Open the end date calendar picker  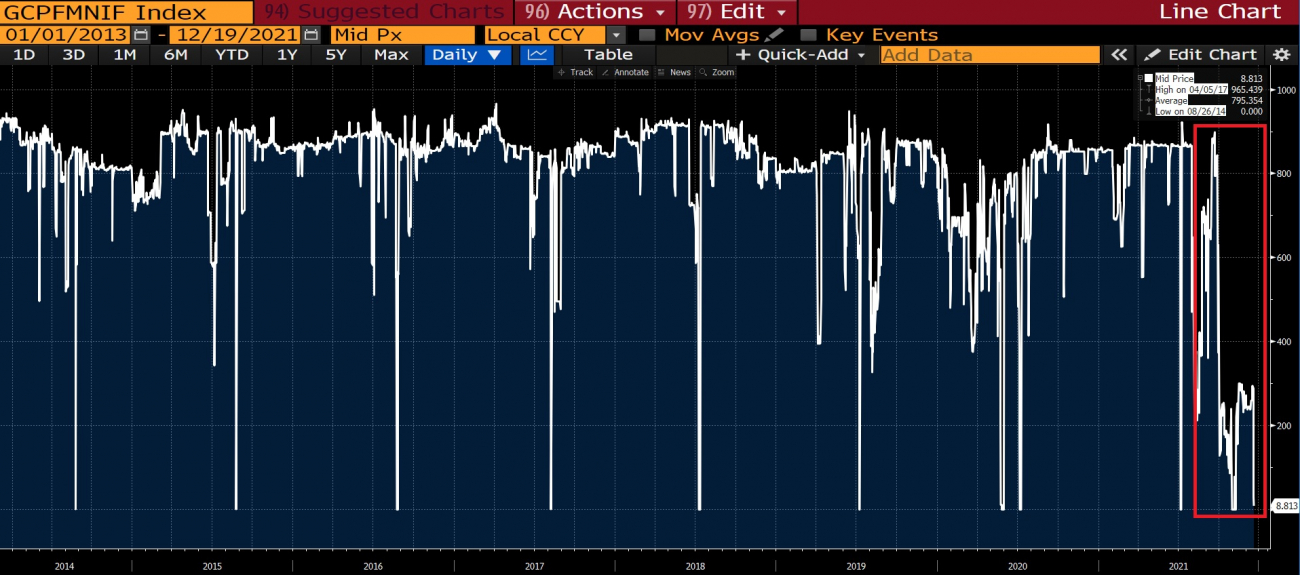(310, 34)
